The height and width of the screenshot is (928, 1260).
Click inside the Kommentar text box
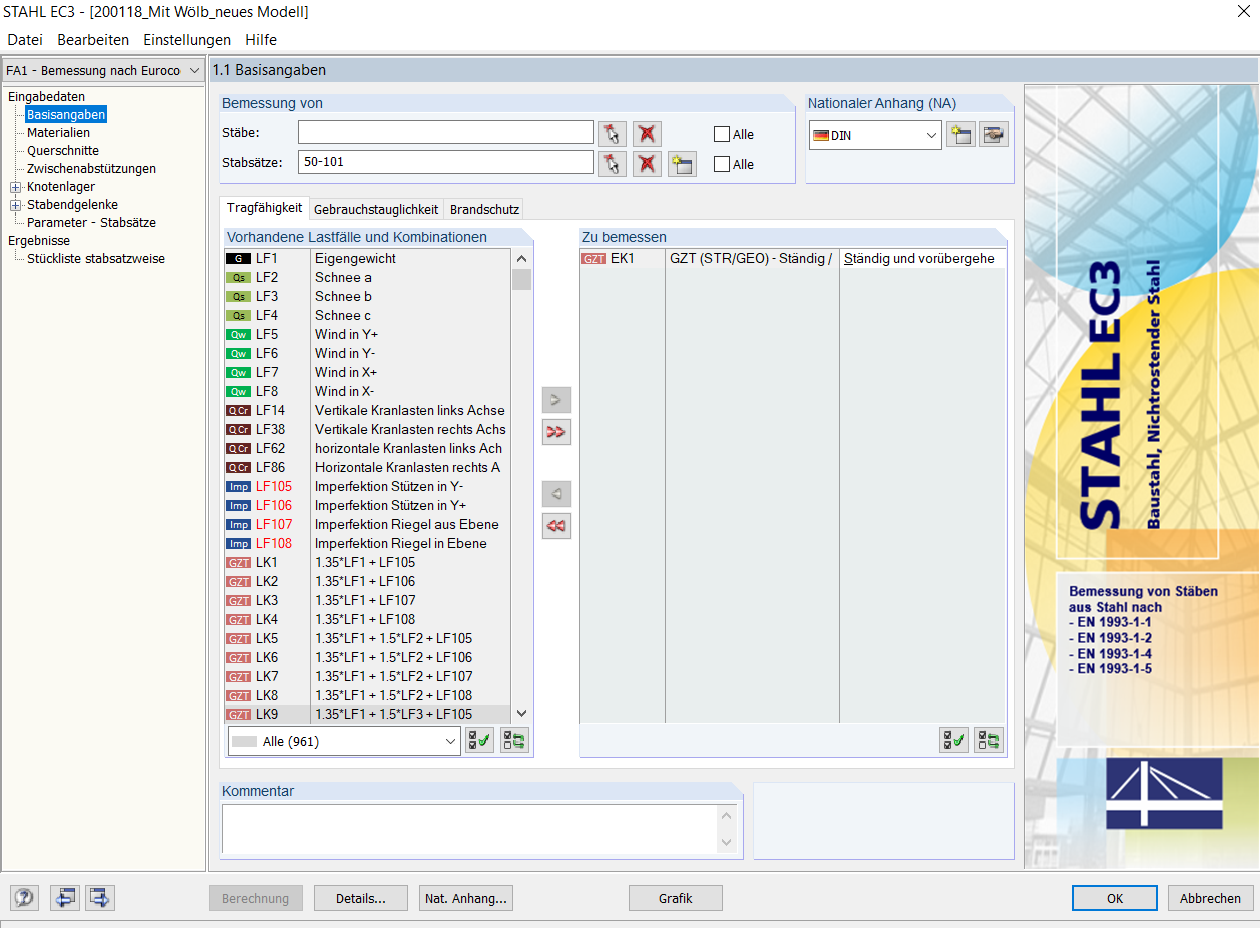tap(470, 829)
